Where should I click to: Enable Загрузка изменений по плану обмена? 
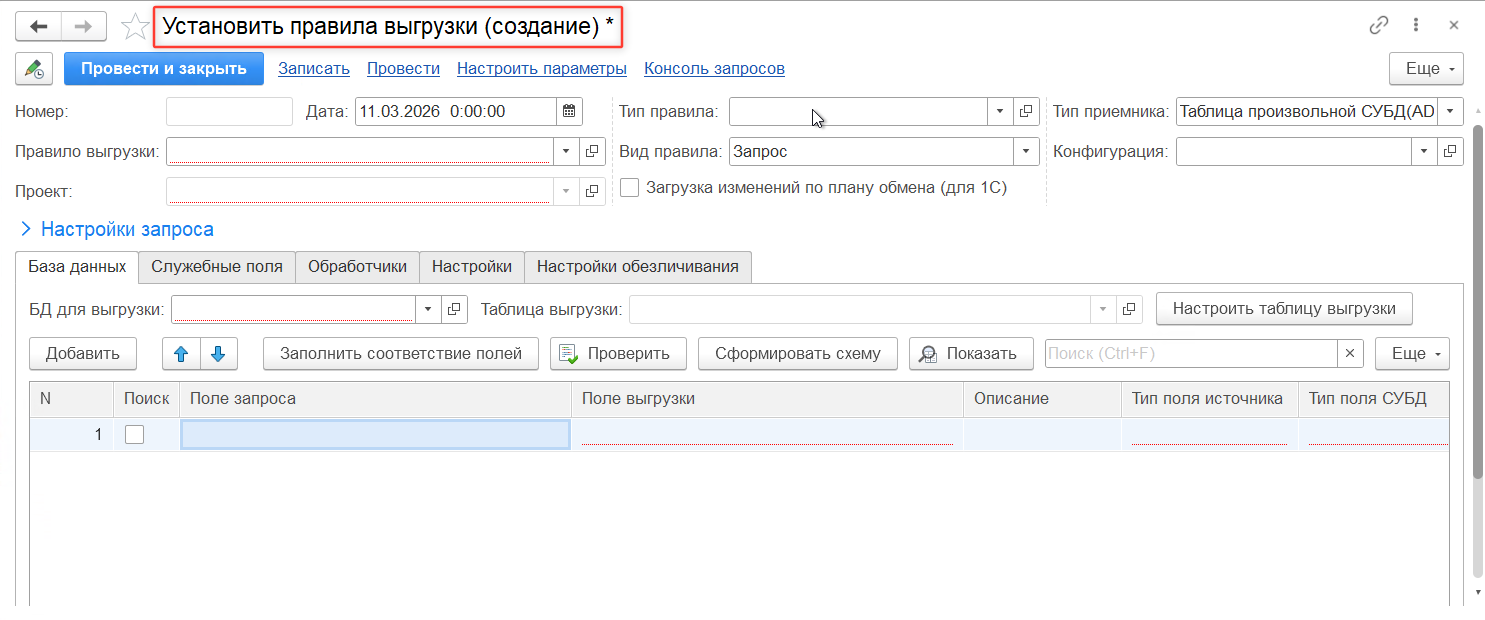point(630,187)
